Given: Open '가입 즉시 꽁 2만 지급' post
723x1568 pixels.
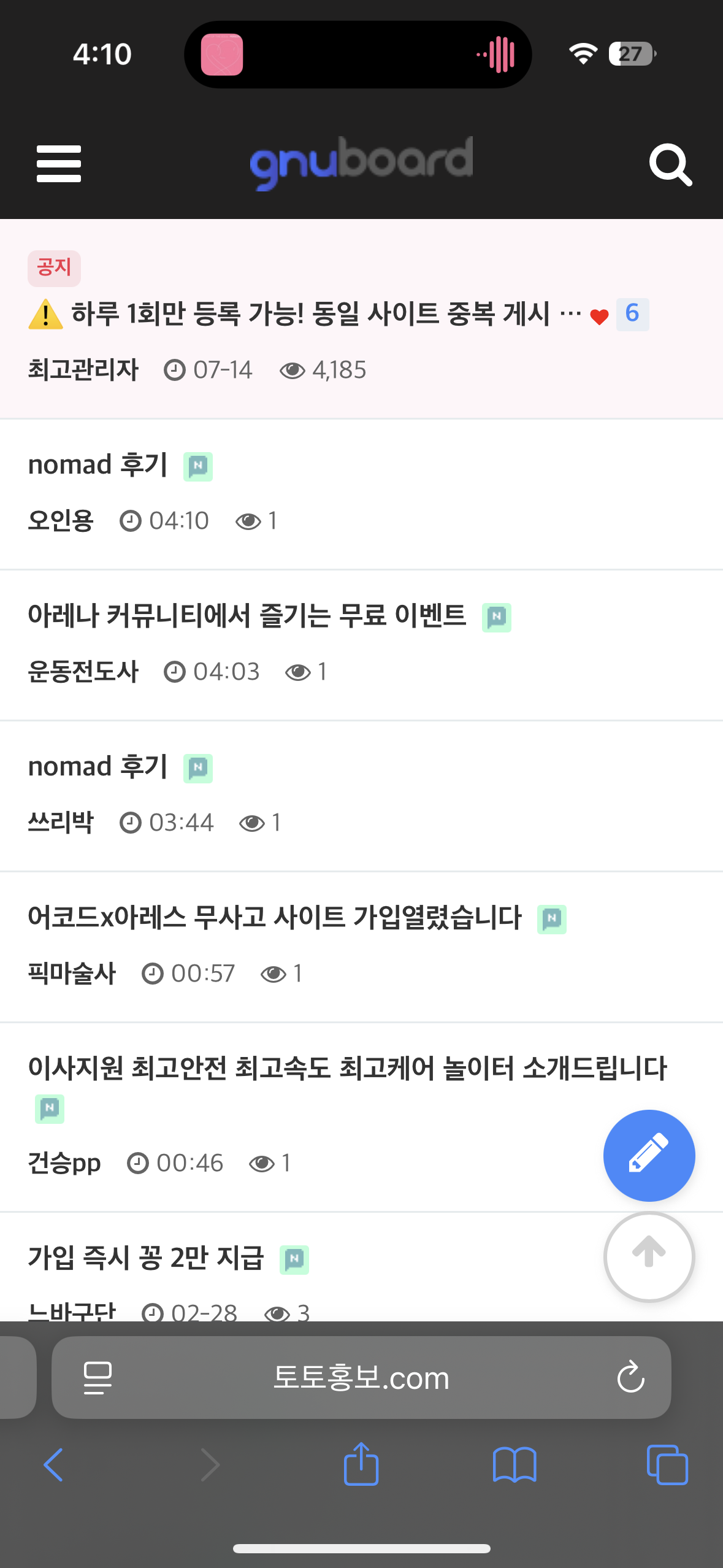Looking at the screenshot, I should pyautogui.click(x=146, y=1258).
